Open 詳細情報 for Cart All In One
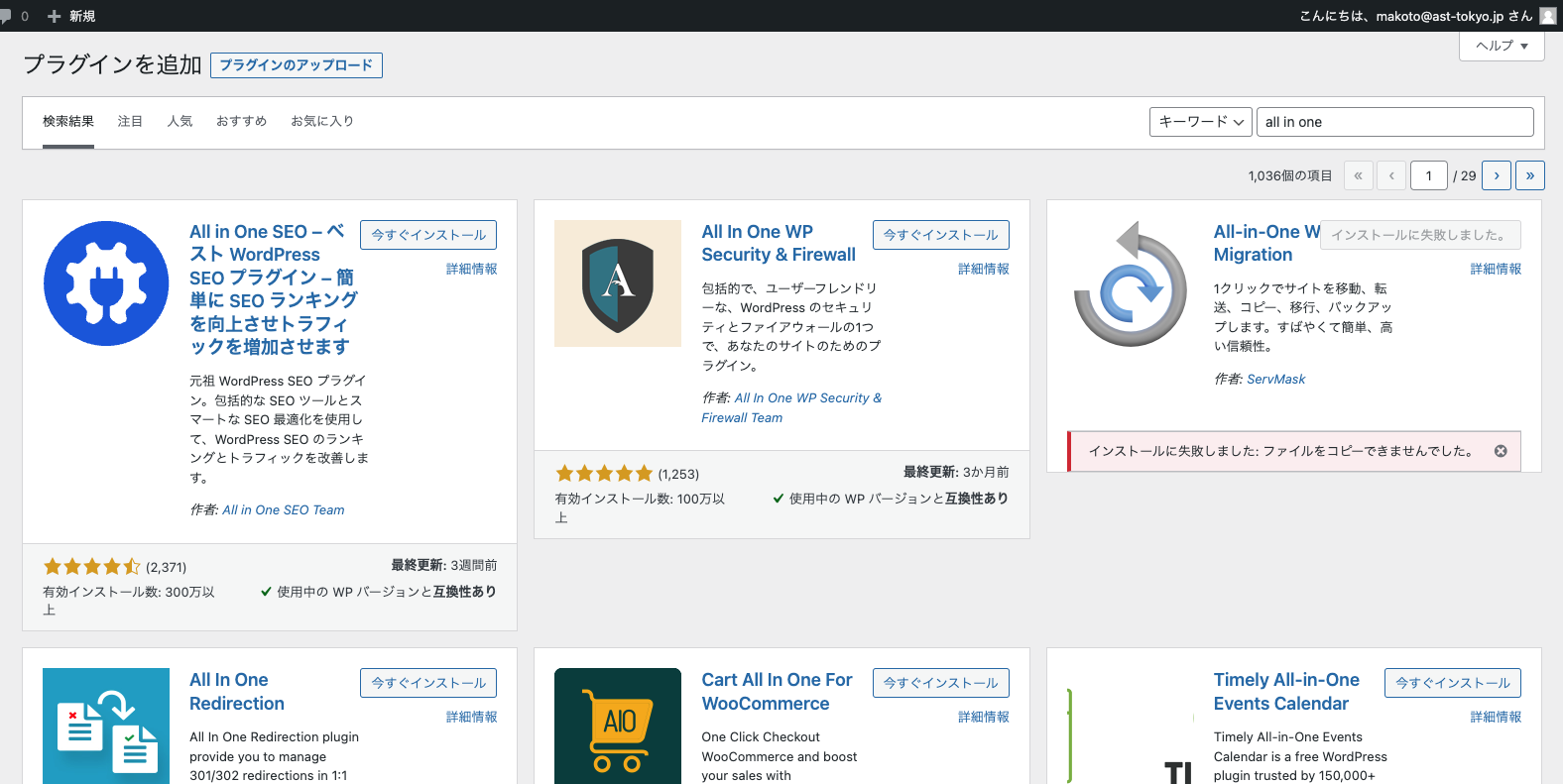Image resolution: width=1563 pixels, height=784 pixels. (x=984, y=717)
